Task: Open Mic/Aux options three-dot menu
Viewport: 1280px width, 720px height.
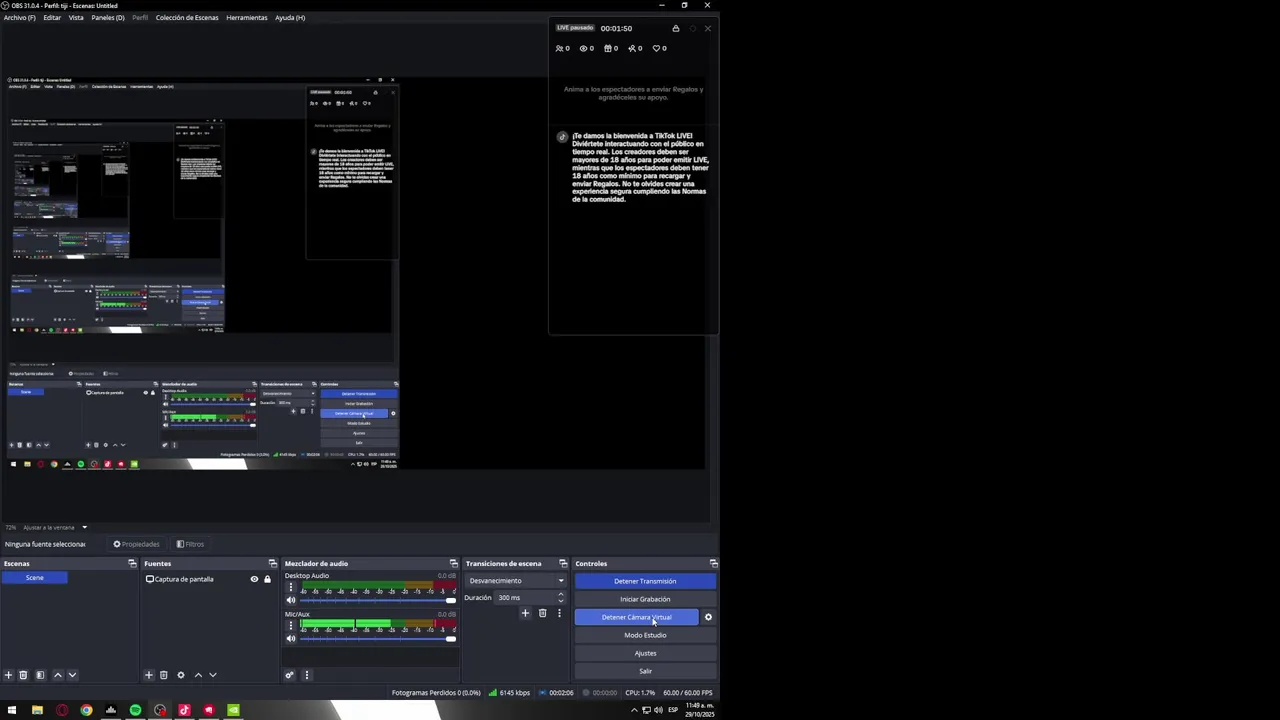Action: click(x=291, y=626)
